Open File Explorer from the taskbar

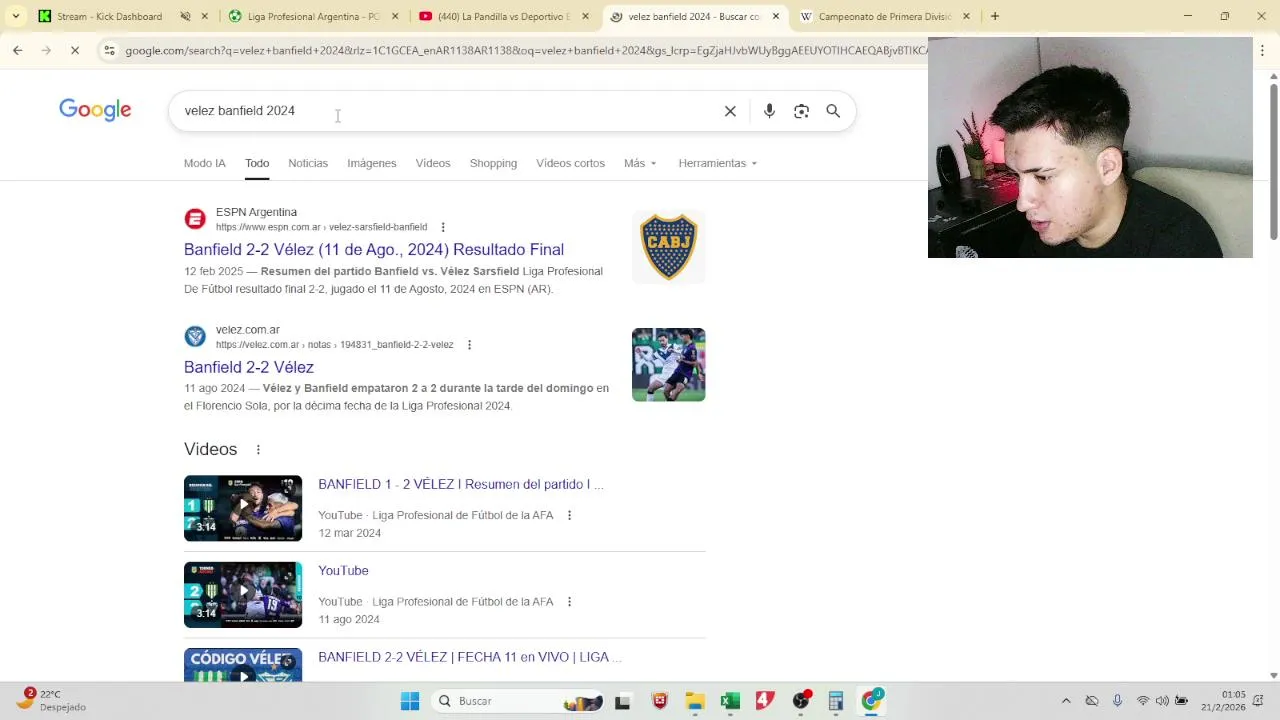(695, 701)
